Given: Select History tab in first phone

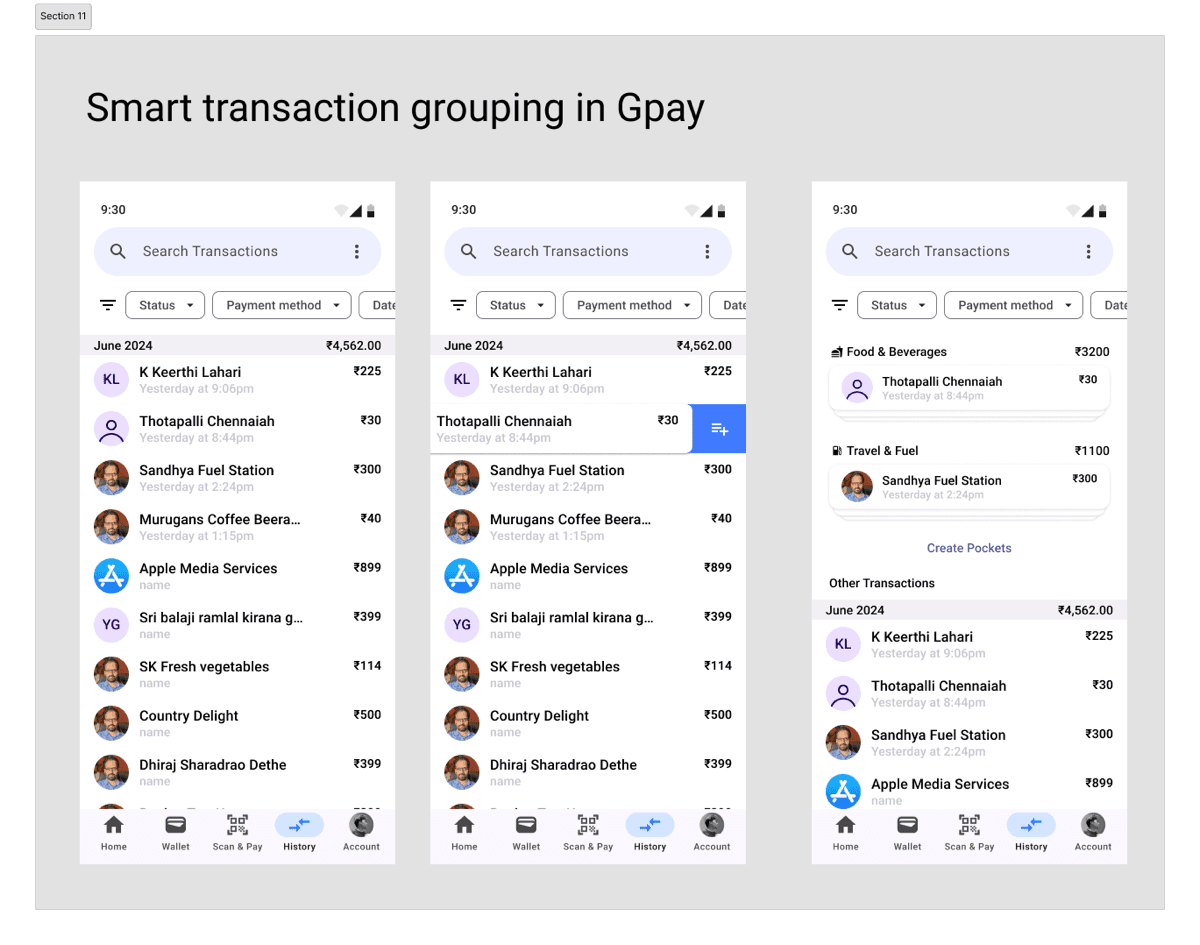Looking at the screenshot, I should pos(299,832).
